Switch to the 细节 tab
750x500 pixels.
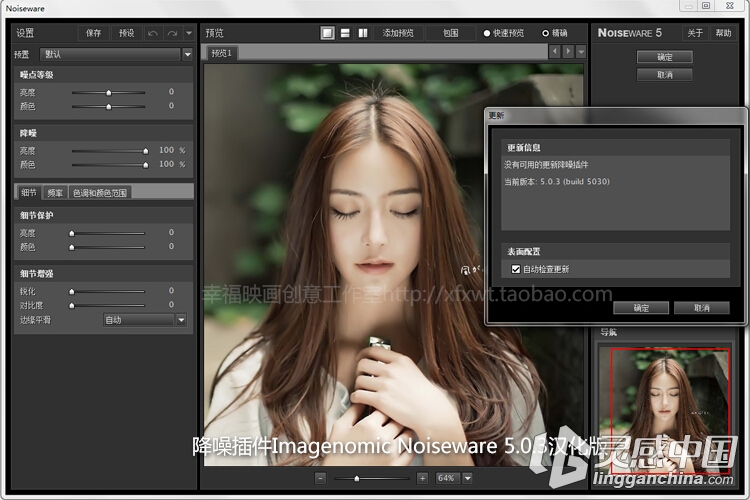29,193
